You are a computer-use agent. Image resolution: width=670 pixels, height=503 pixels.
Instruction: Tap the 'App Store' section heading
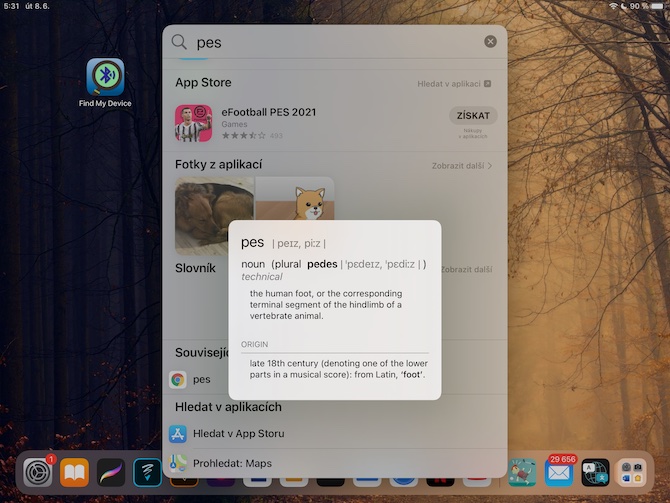click(x=203, y=82)
